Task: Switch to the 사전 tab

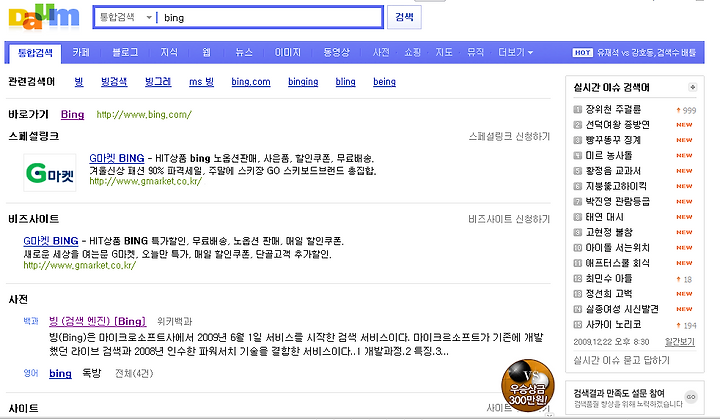Action: tap(381, 52)
